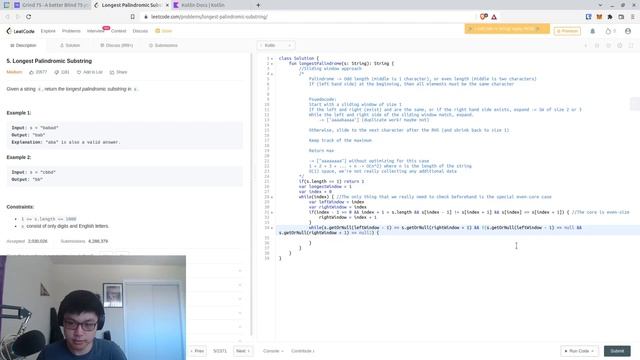Open a new browser tab
640x360 pixels.
[x=258, y=5]
